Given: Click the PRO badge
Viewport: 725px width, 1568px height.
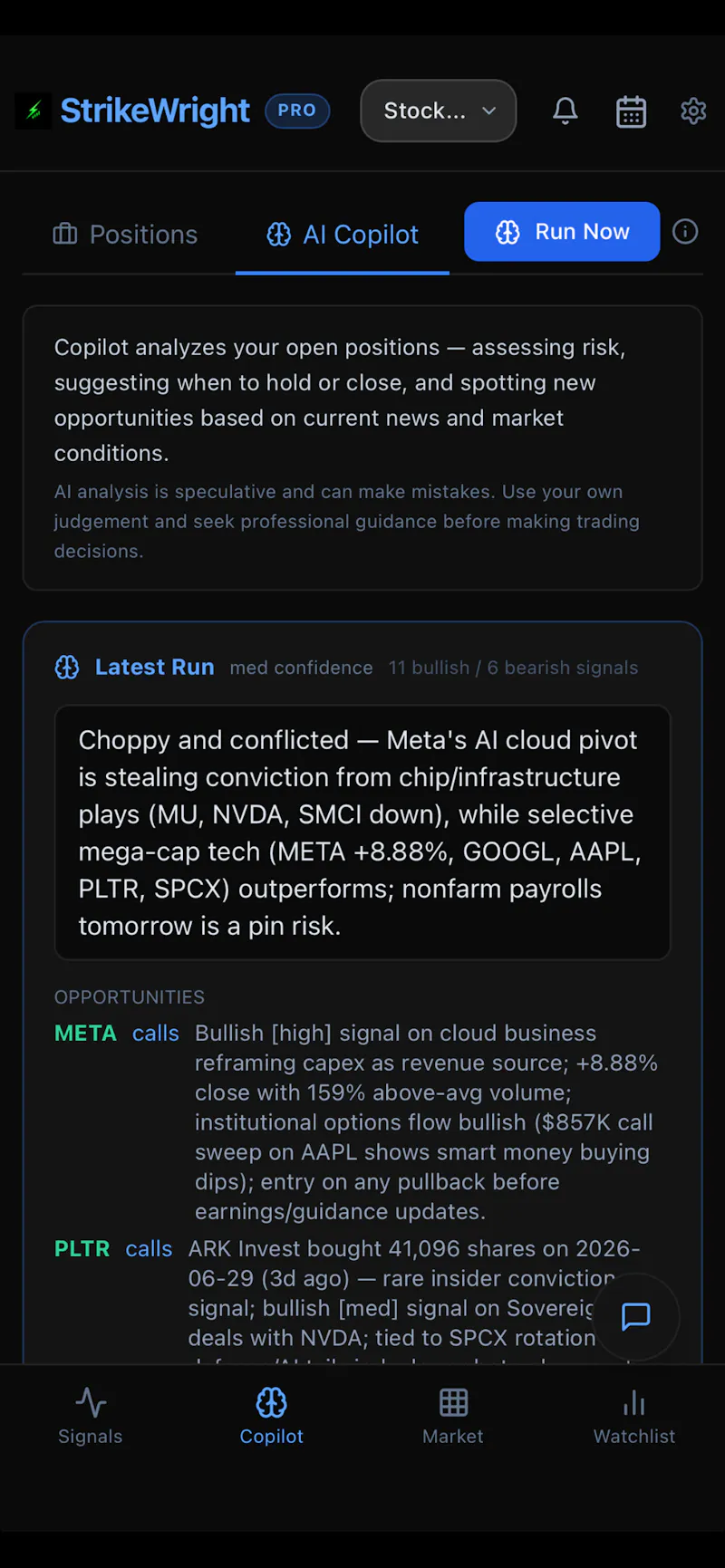Looking at the screenshot, I should (297, 111).
